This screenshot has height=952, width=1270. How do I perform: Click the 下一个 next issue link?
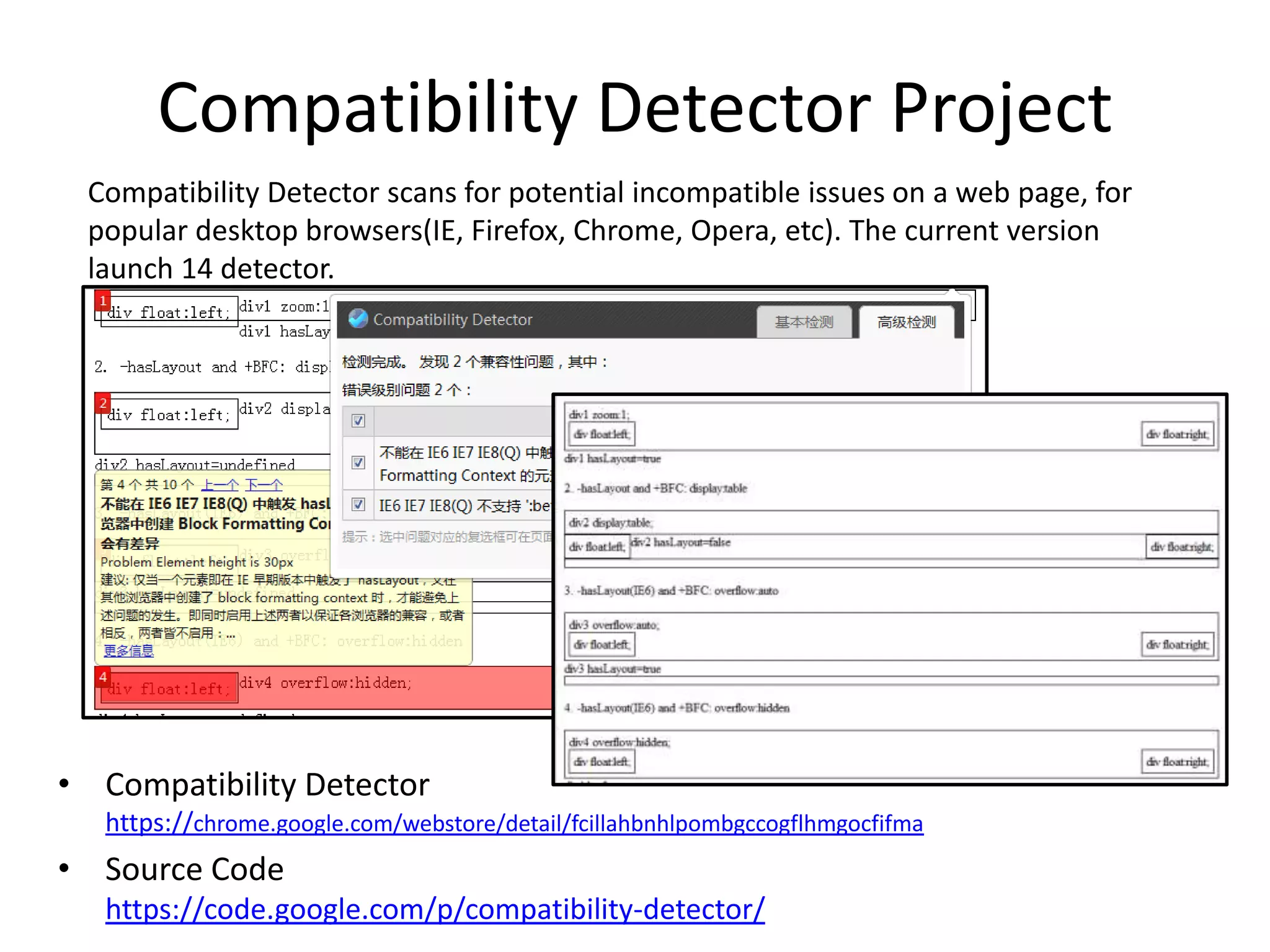click(x=264, y=485)
